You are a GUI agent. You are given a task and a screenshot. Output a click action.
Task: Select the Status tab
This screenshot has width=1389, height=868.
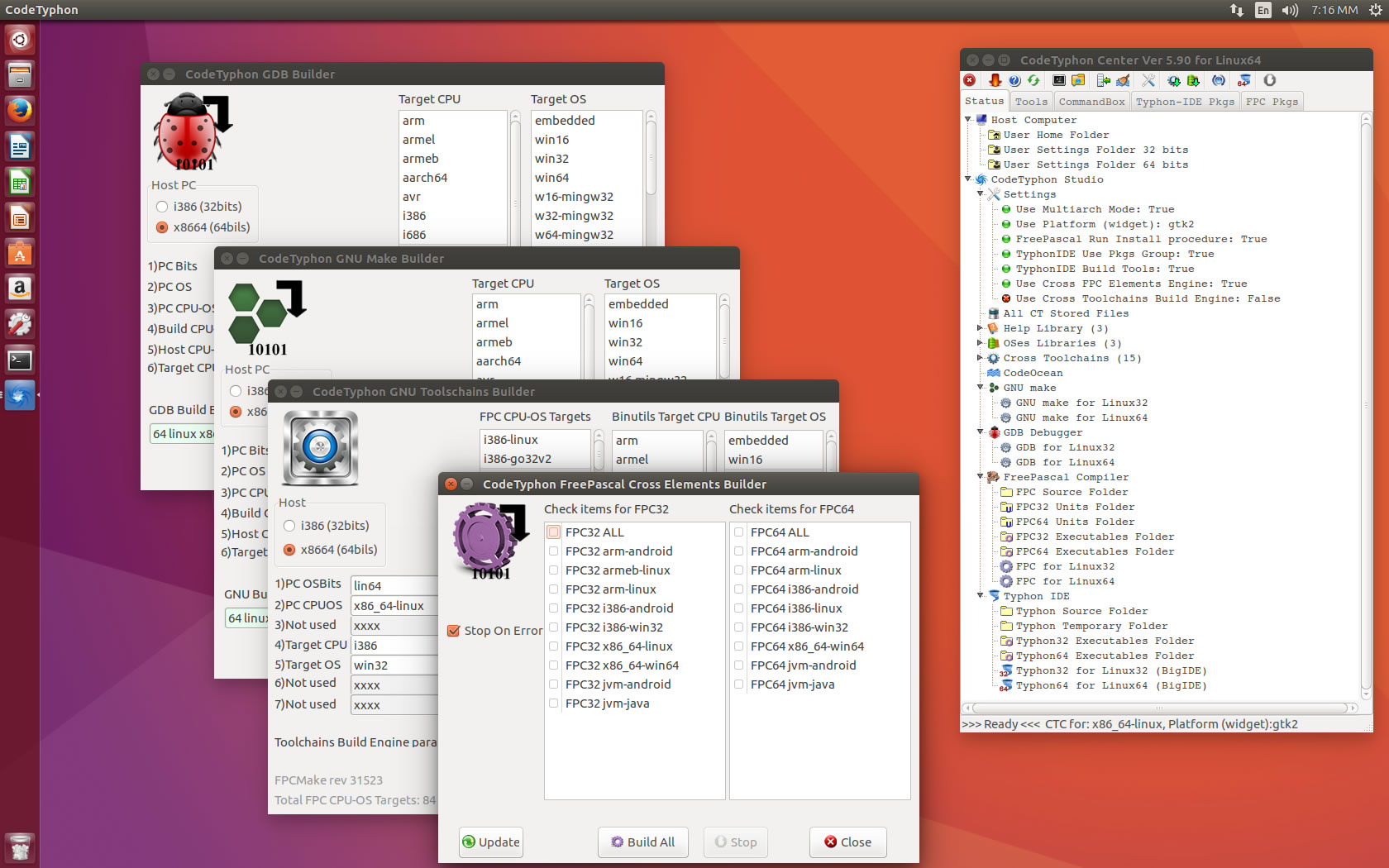tap(984, 101)
